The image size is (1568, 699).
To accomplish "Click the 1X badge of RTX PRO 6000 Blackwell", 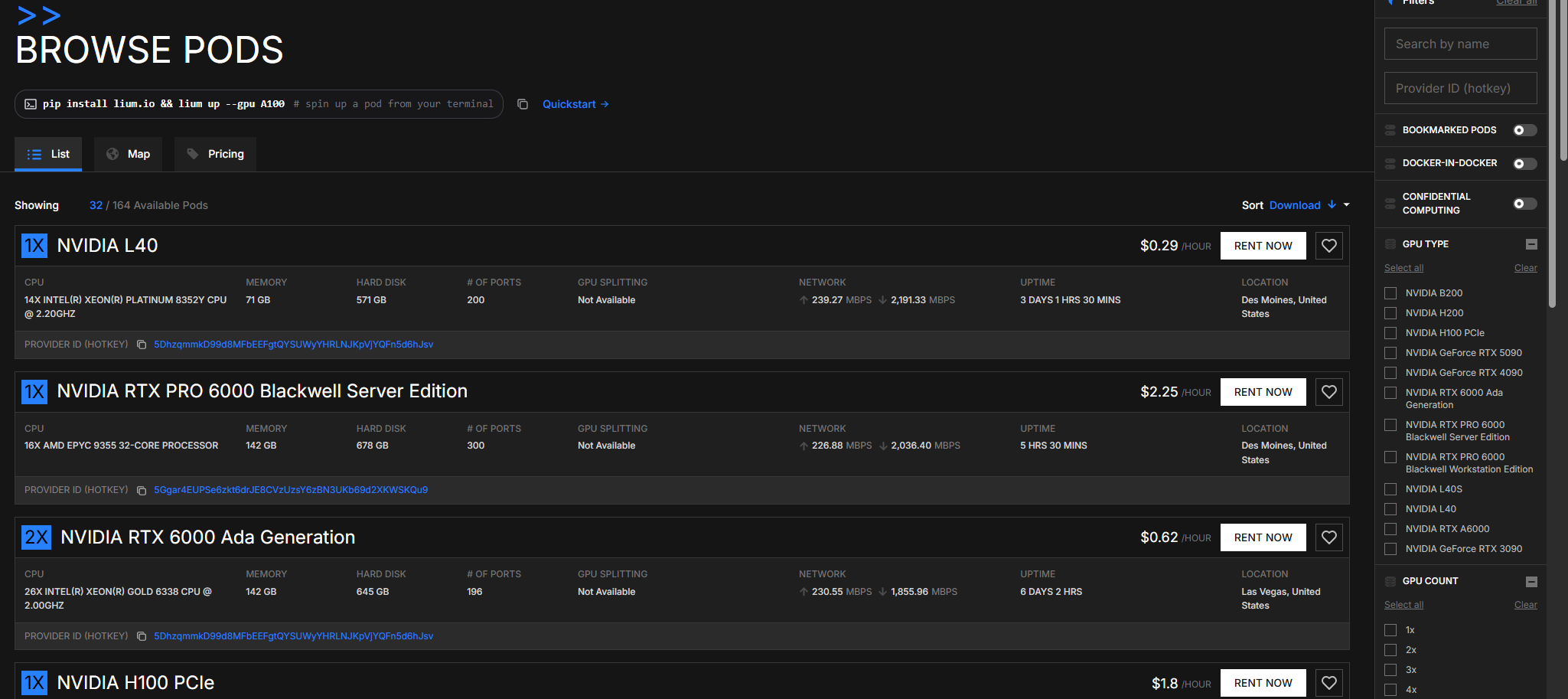I will tap(34, 392).
